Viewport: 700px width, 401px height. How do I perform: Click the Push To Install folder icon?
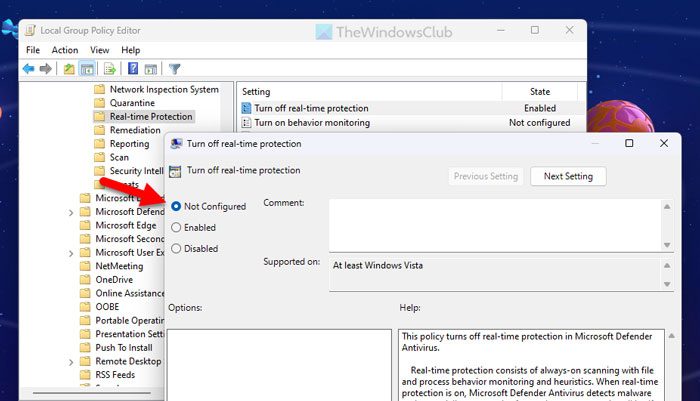(x=85, y=347)
